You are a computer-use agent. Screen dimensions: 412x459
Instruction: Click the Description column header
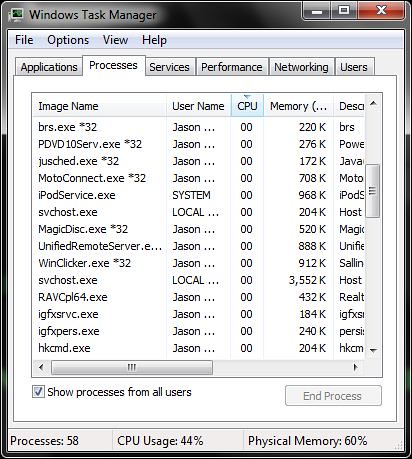[349, 106]
